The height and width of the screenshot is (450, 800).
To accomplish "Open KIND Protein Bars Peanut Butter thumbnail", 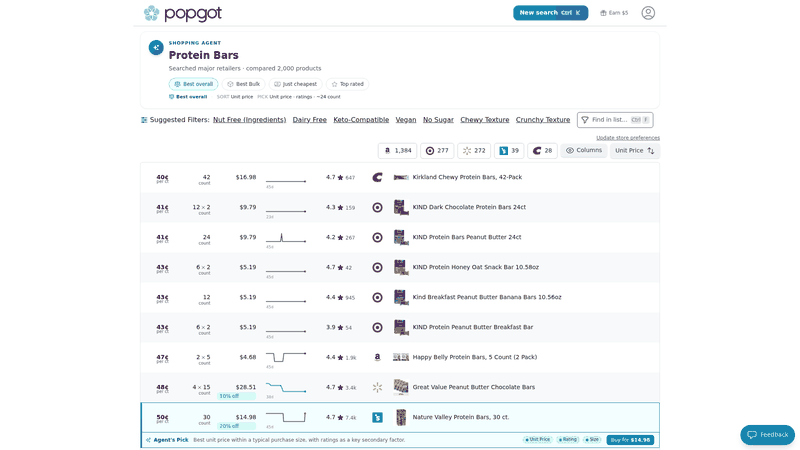I will [x=401, y=238].
